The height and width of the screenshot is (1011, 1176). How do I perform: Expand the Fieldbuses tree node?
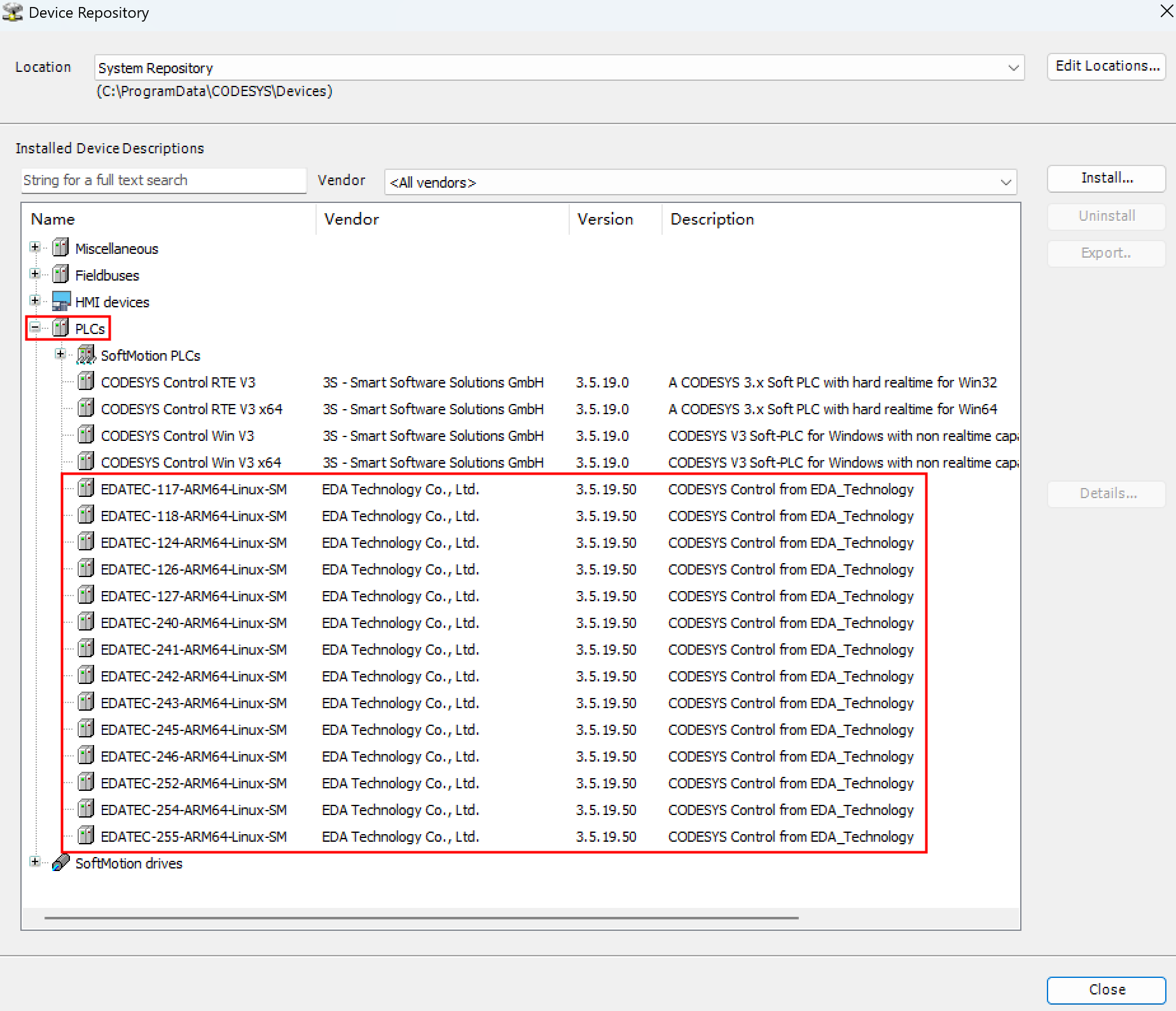(35, 274)
